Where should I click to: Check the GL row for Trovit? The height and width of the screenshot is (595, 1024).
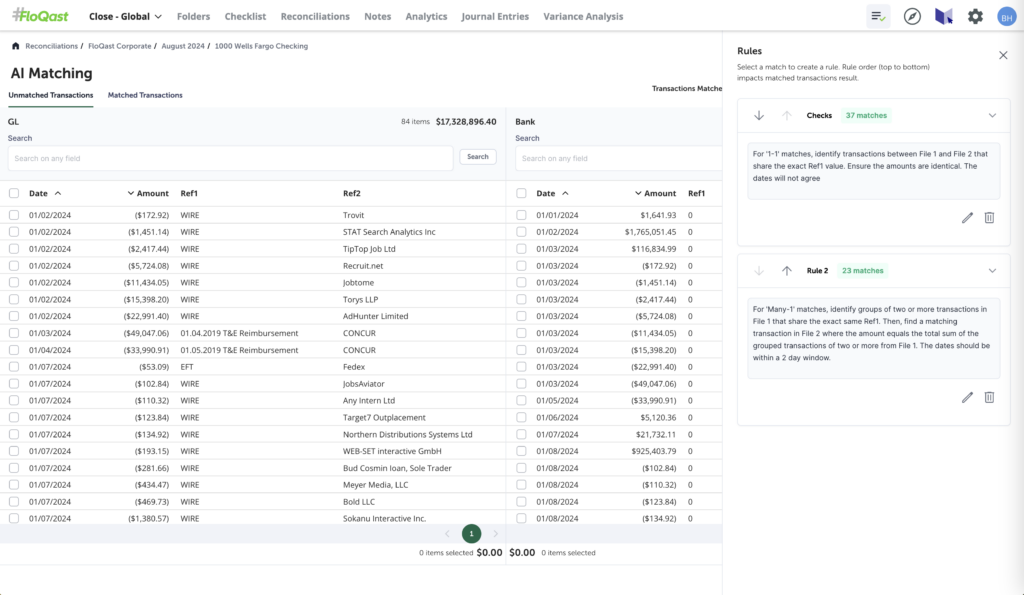[14, 215]
